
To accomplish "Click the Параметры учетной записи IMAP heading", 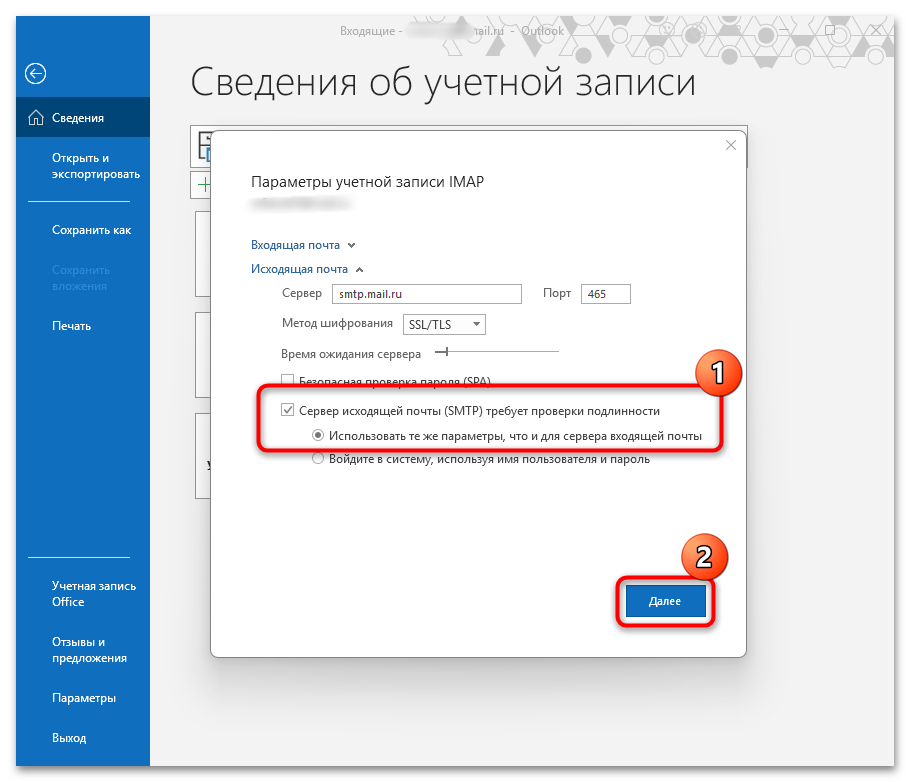I will point(367,182).
